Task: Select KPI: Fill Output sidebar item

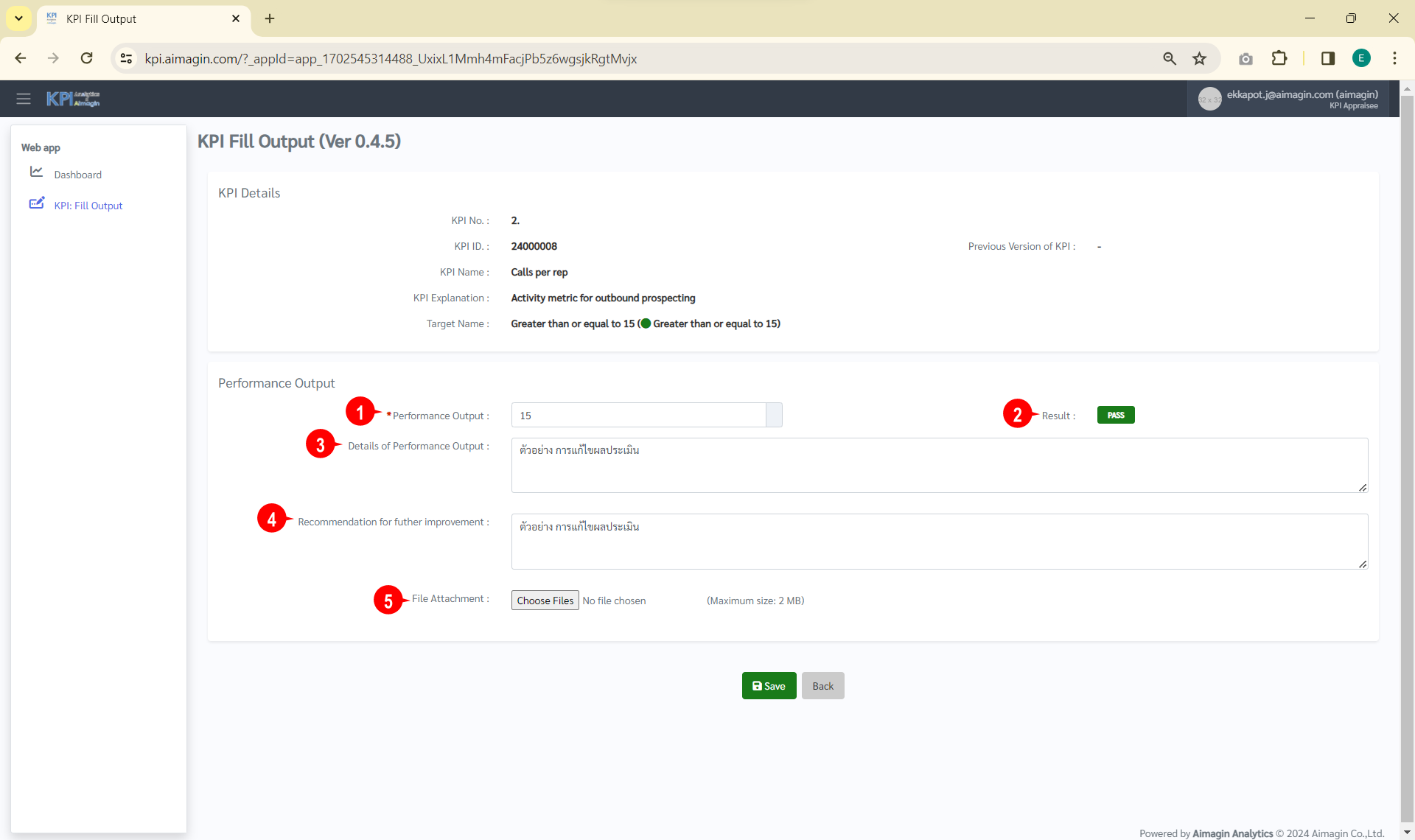Action: tap(88, 206)
